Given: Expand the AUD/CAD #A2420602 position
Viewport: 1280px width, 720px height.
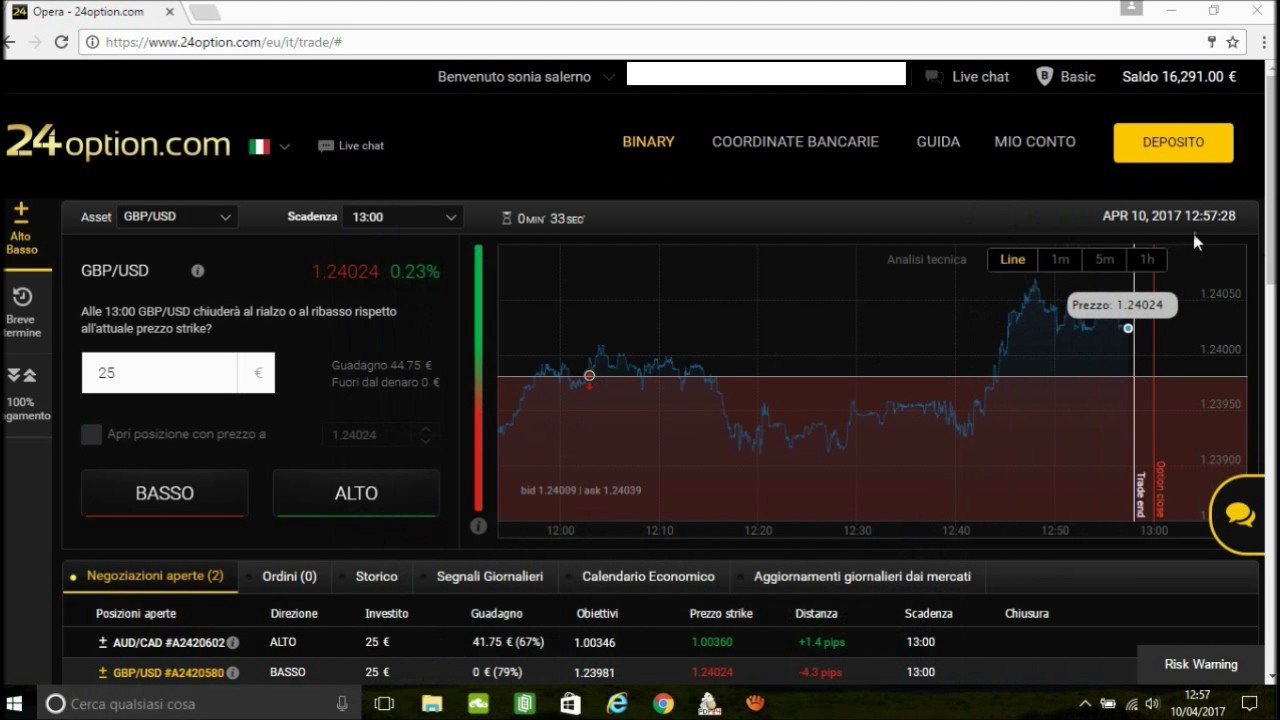Looking at the screenshot, I should [102, 642].
